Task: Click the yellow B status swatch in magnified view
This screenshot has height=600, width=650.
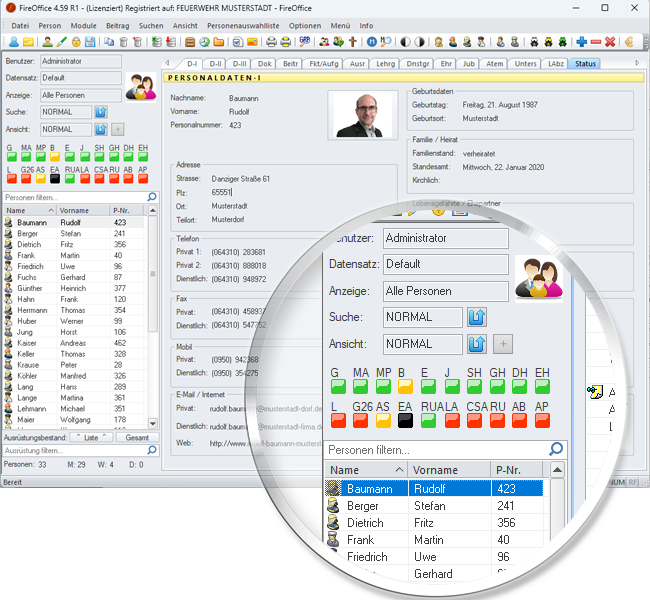Action: (405, 386)
